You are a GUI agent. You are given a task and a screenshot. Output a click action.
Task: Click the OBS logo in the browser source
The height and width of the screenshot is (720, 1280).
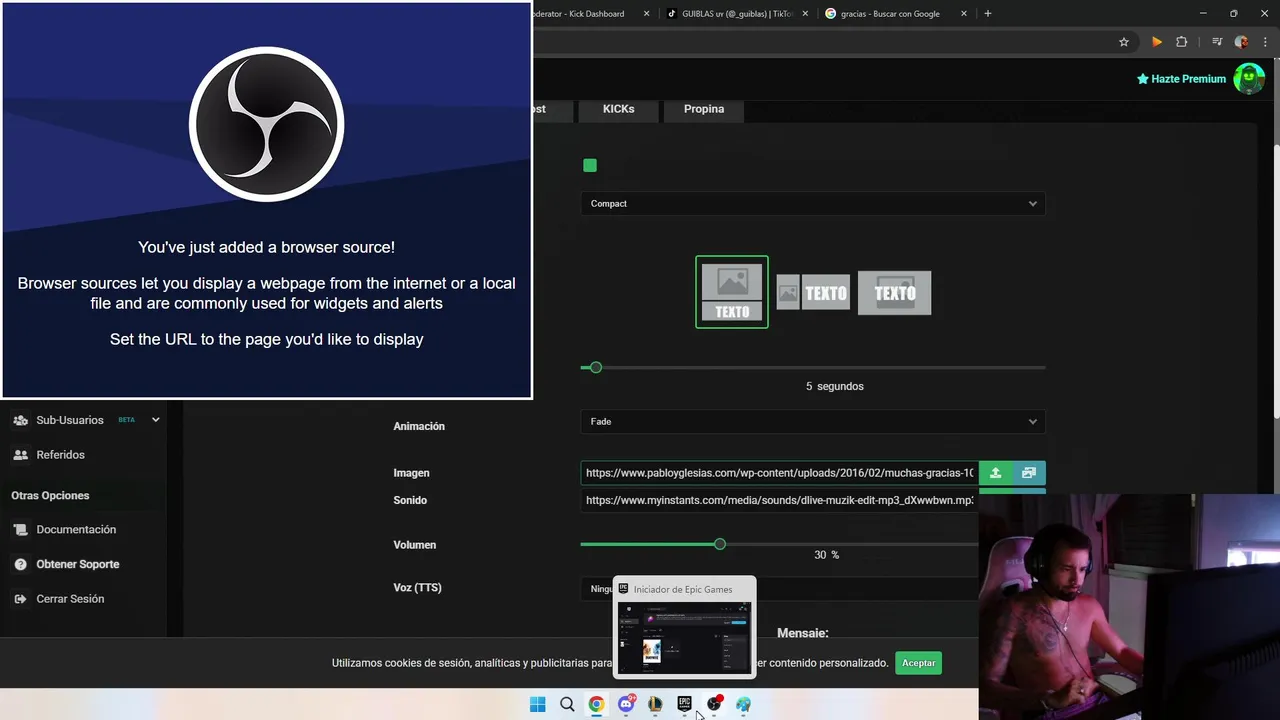[267, 124]
